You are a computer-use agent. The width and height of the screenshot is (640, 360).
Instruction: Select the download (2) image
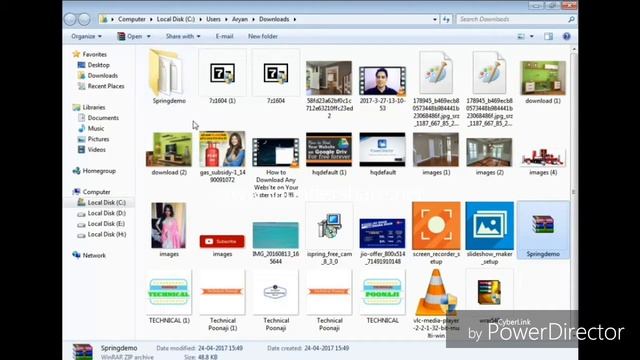coord(169,150)
